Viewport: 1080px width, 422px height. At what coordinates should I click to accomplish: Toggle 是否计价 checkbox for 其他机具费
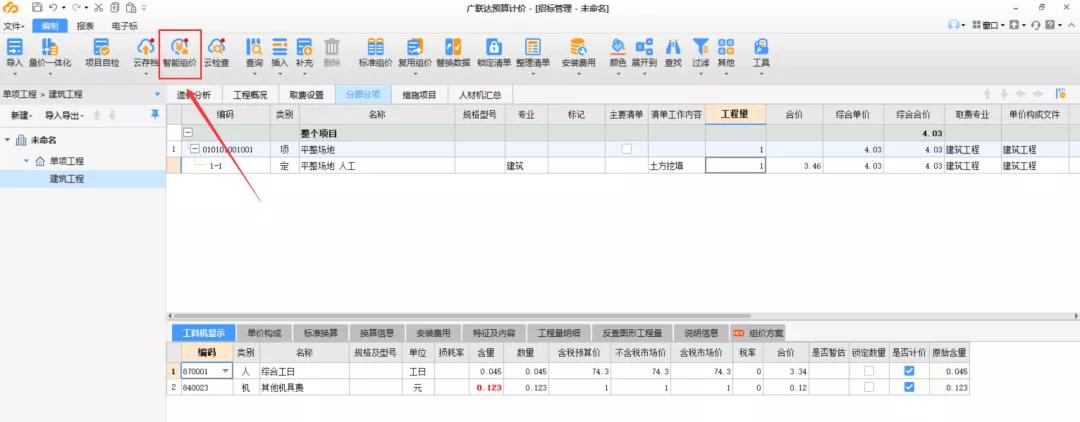pyautogui.click(x=909, y=387)
